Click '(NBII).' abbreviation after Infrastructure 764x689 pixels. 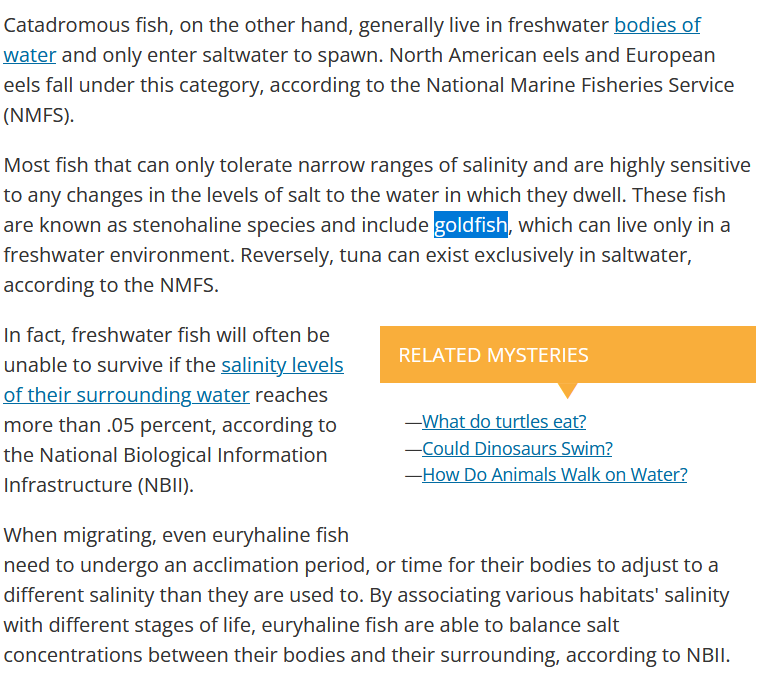166,485
